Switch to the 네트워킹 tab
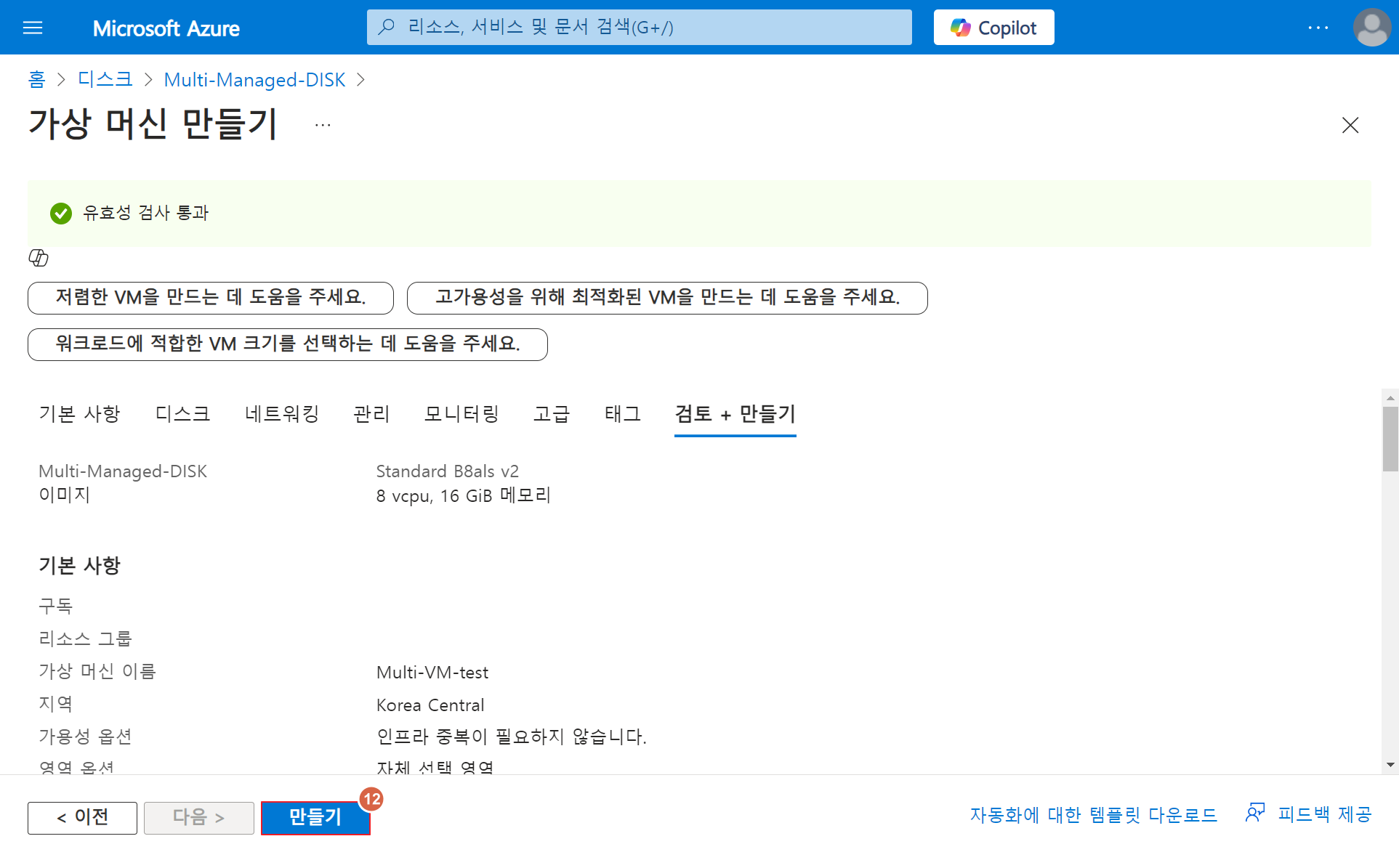Screen dimensions: 1399x868 [x=282, y=414]
